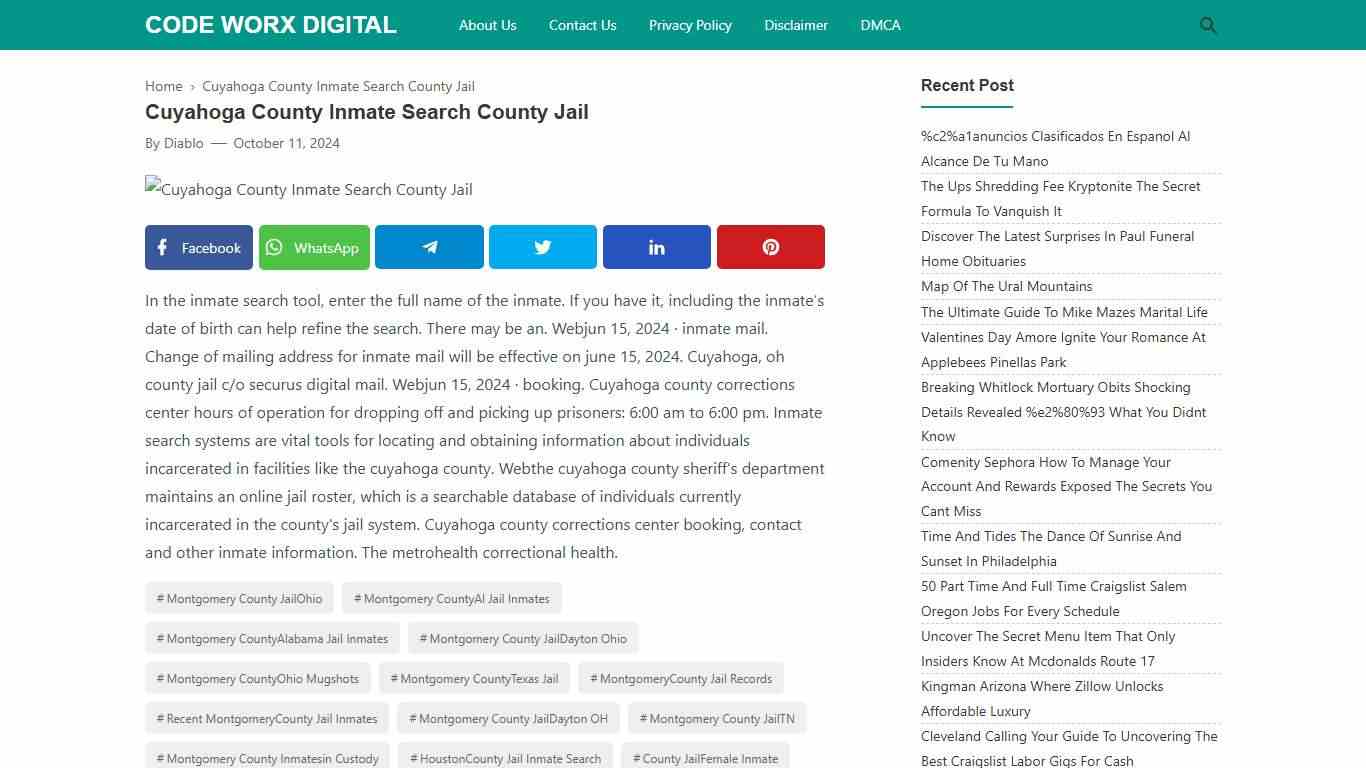Viewport: 1366px width, 768px height.
Task: View the Privacy Policy
Action: [x=690, y=25]
